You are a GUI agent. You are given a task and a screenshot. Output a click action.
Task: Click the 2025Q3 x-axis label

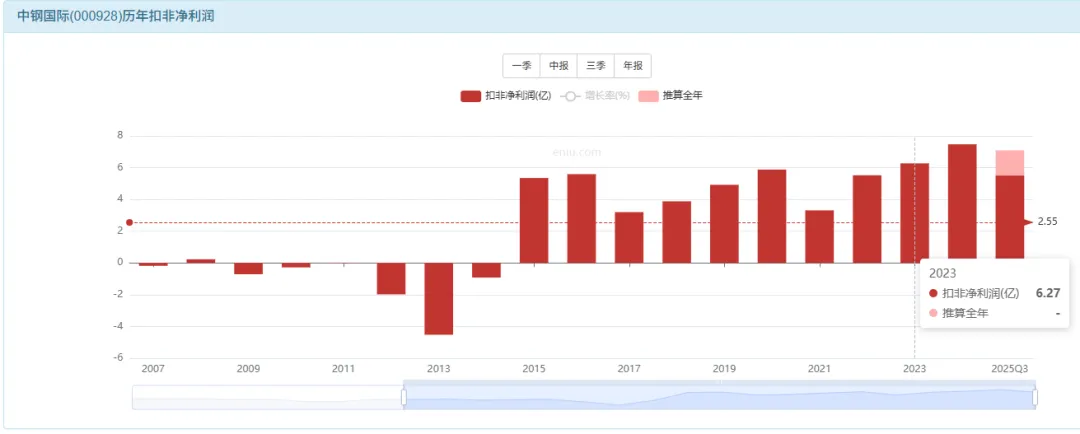(x=1010, y=369)
